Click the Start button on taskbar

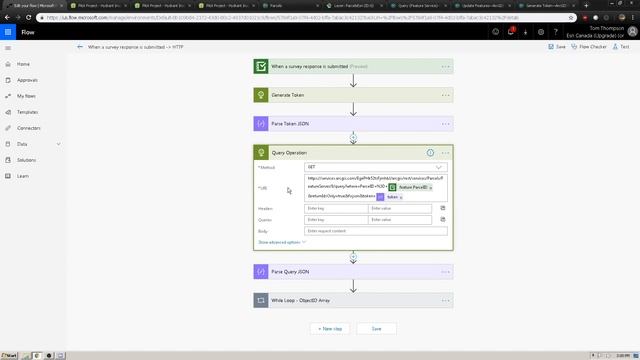pyautogui.click(x=9, y=356)
